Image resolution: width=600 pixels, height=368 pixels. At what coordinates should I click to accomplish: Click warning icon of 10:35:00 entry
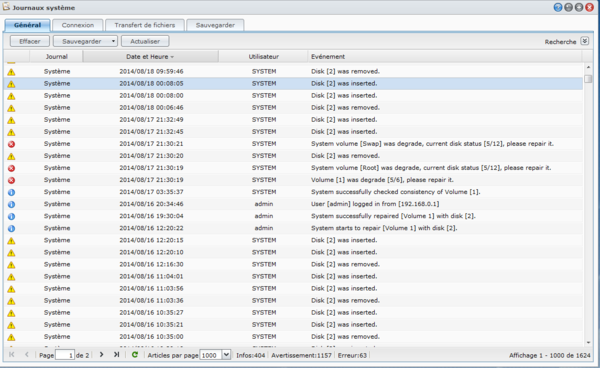pos(11,337)
